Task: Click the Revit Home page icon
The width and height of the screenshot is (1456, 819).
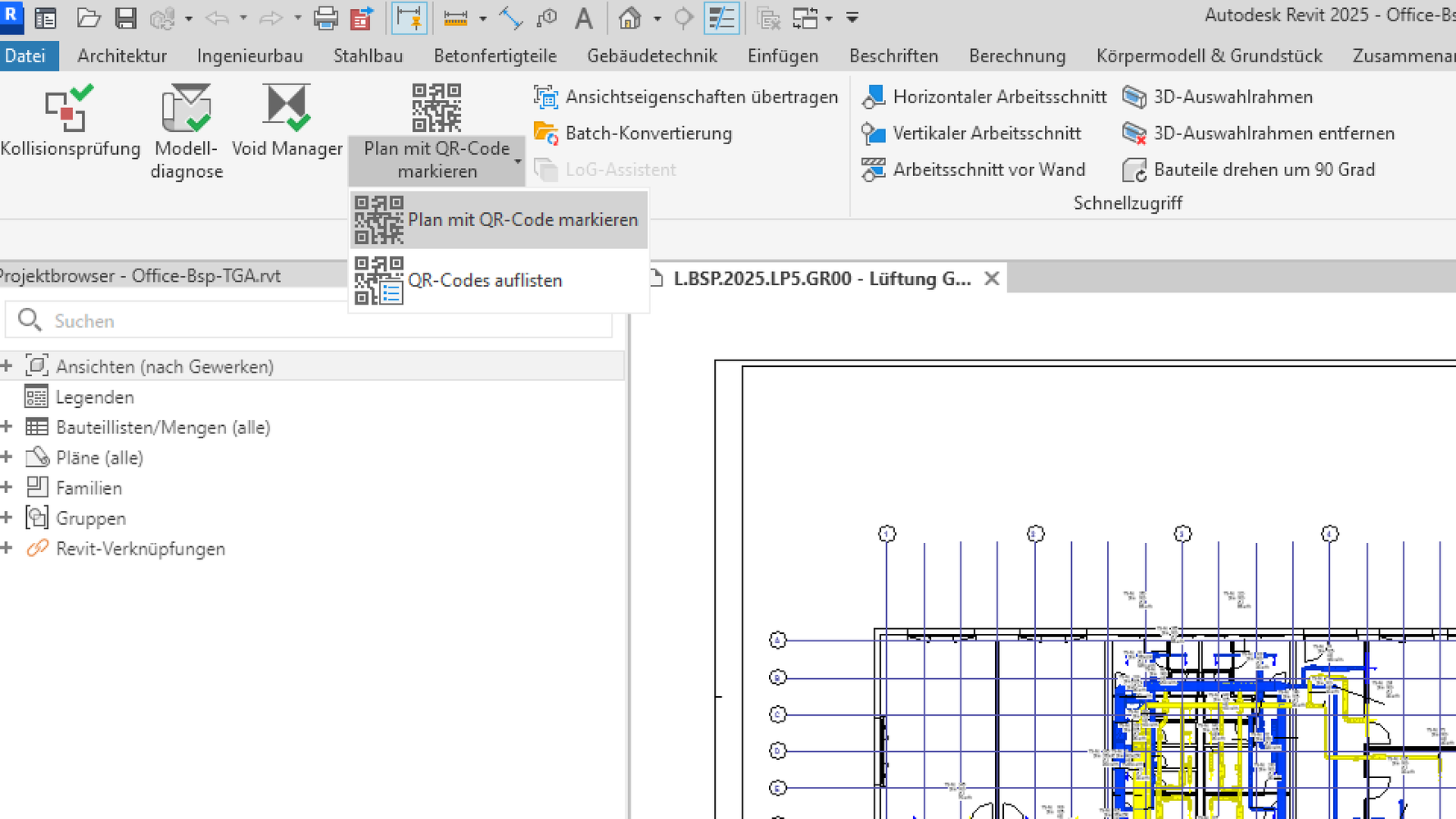Action: pyautogui.click(x=46, y=18)
